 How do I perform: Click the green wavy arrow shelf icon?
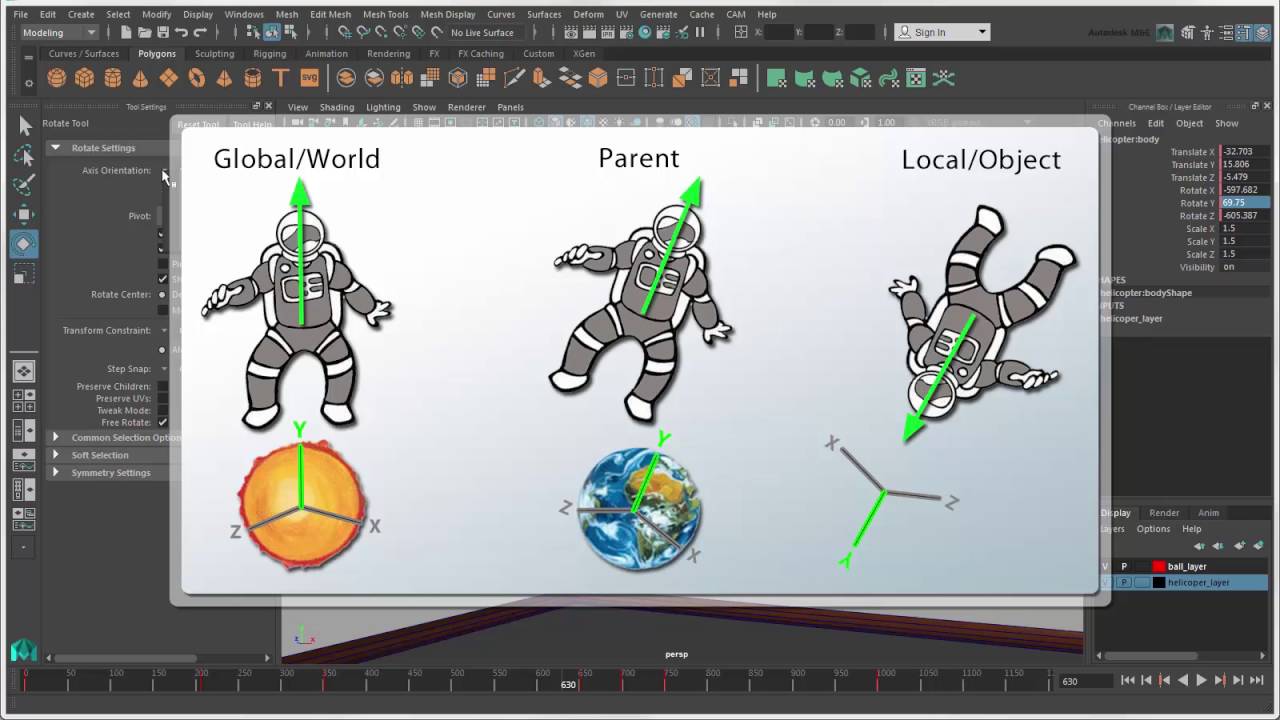pos(887,78)
